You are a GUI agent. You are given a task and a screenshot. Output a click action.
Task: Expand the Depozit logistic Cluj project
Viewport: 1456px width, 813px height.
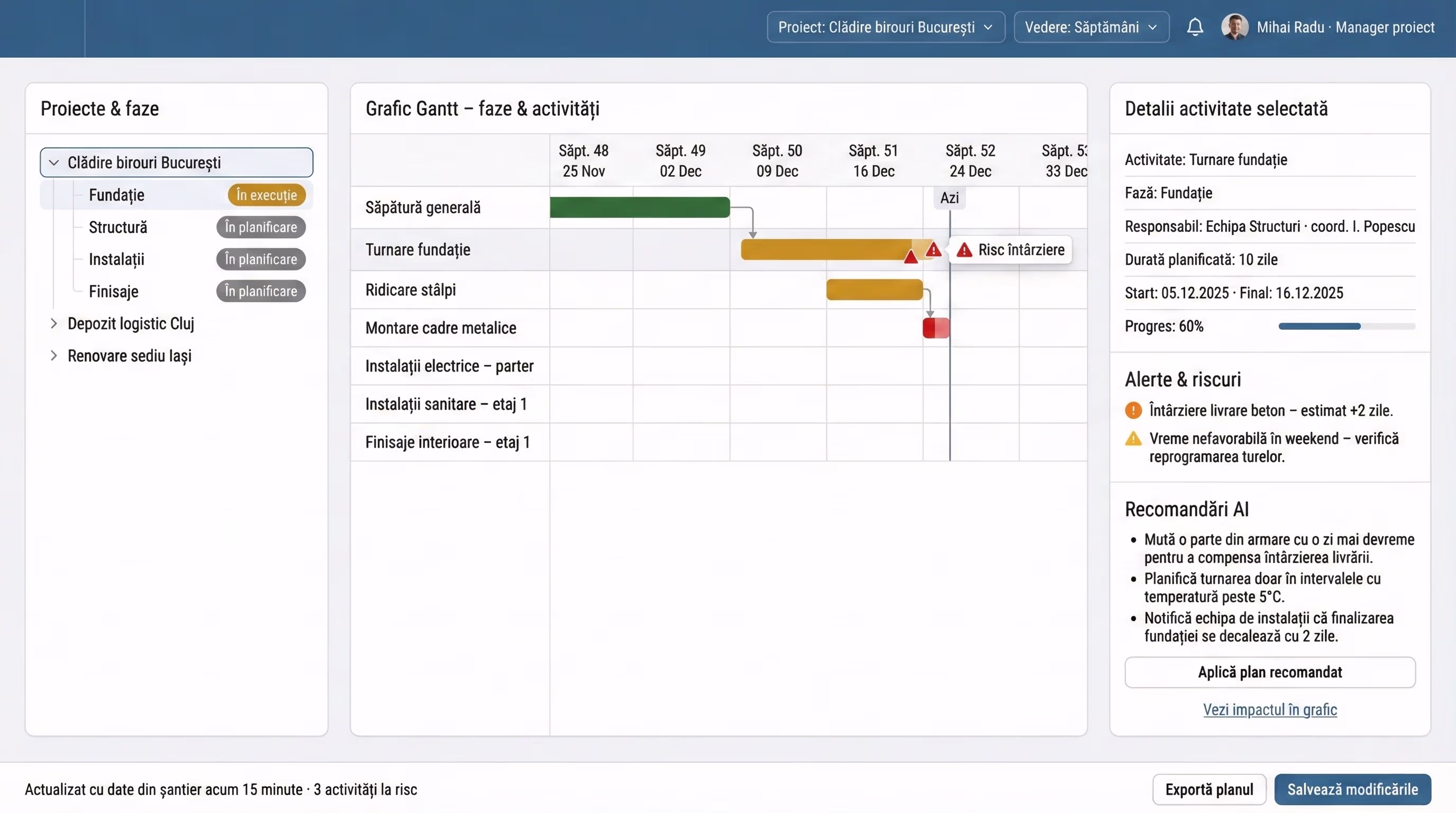point(53,323)
